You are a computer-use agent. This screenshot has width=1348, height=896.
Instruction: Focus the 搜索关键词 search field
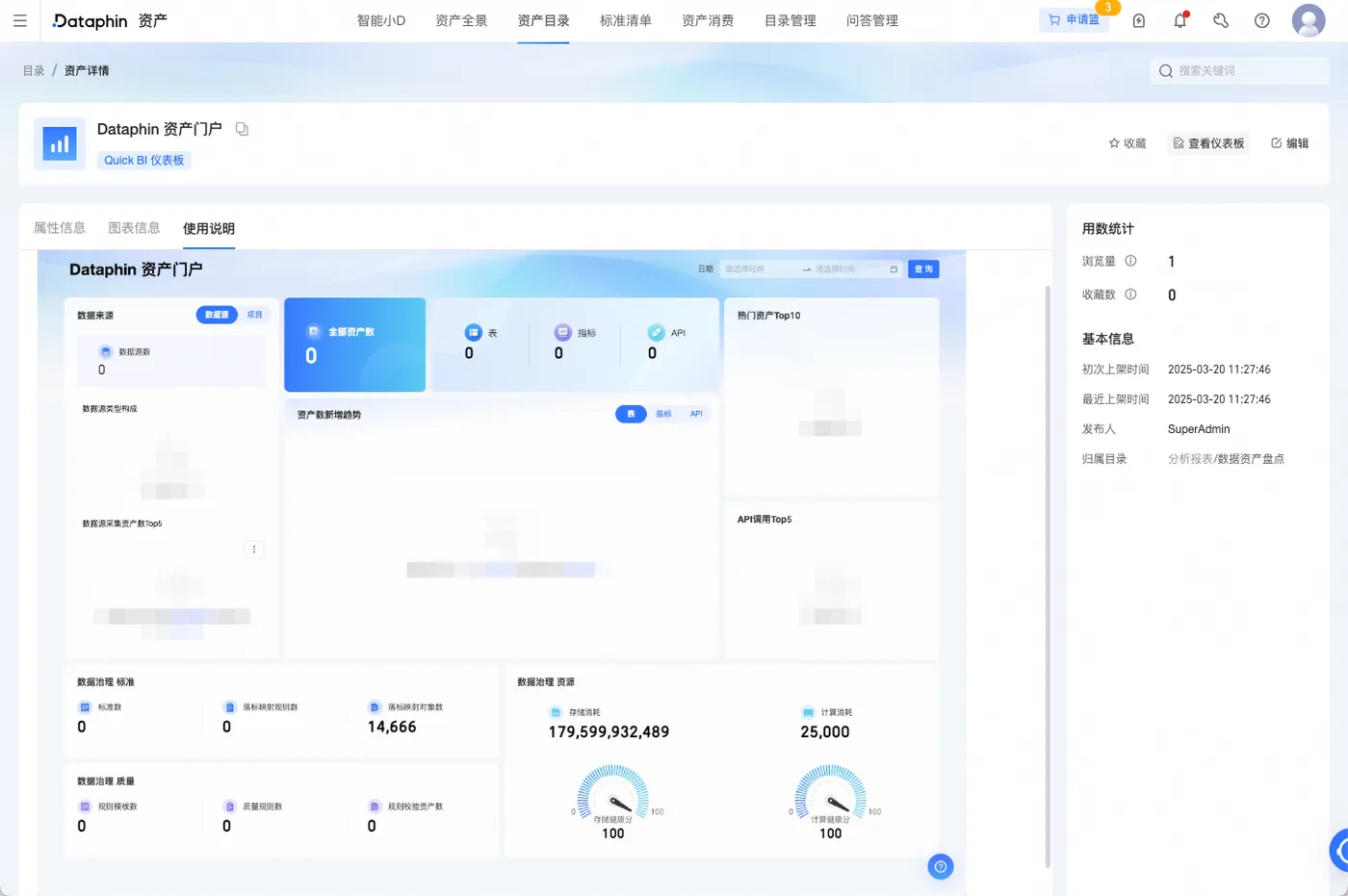coord(1239,70)
